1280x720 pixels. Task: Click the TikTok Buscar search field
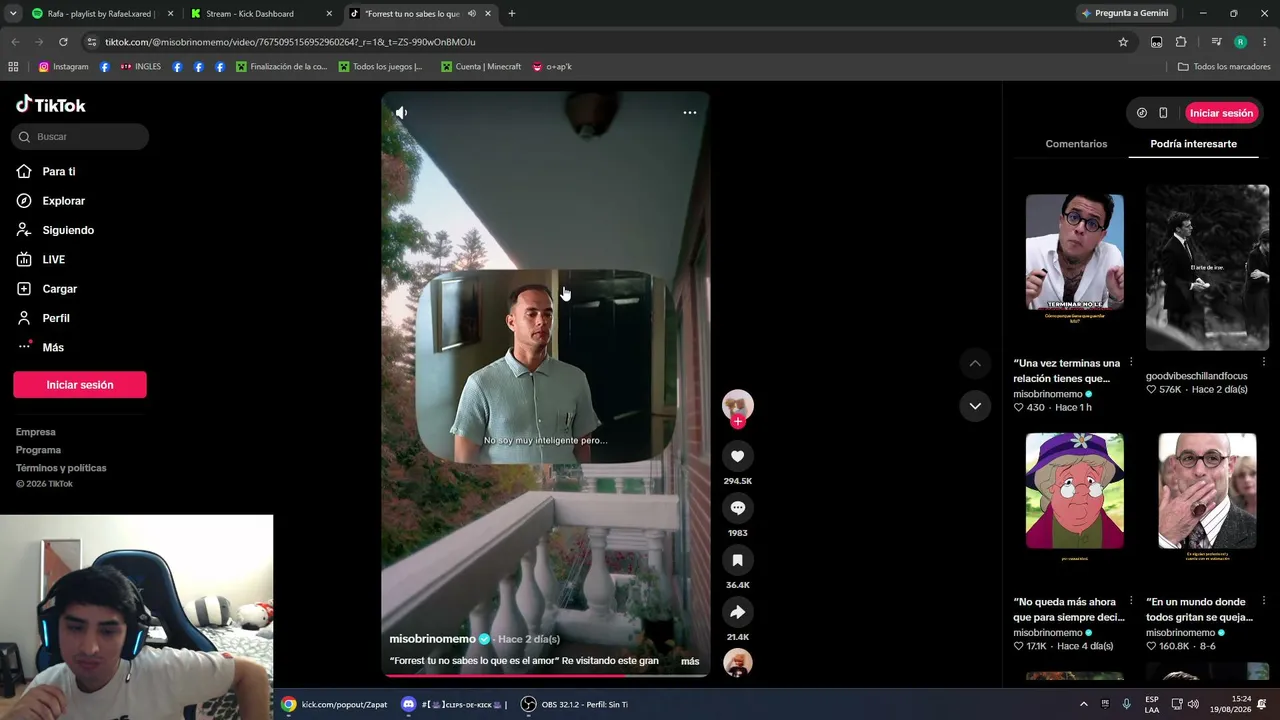pyautogui.click(x=81, y=137)
